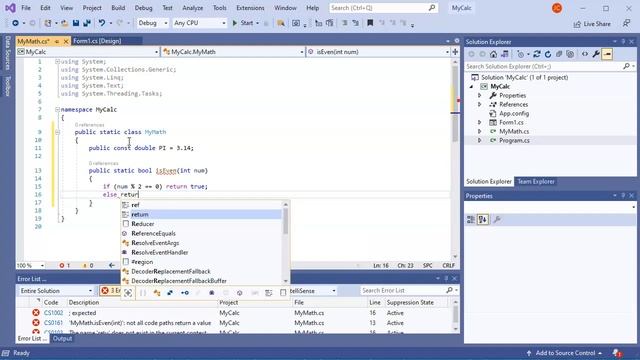
Task: Toggle the highlighted Preview Selected Items button
Action: point(607,54)
